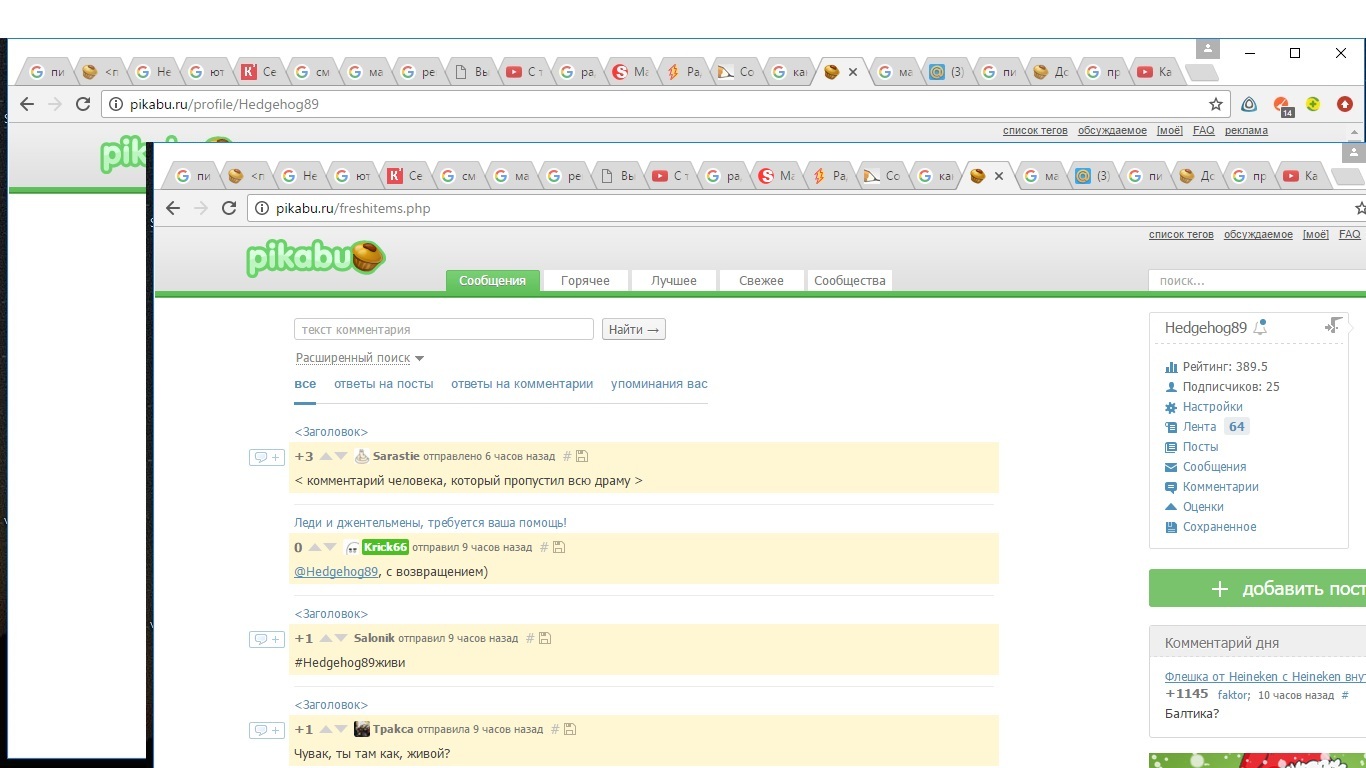
Task: Click Hedgehog89 username in sidebar panel
Action: point(1206,328)
